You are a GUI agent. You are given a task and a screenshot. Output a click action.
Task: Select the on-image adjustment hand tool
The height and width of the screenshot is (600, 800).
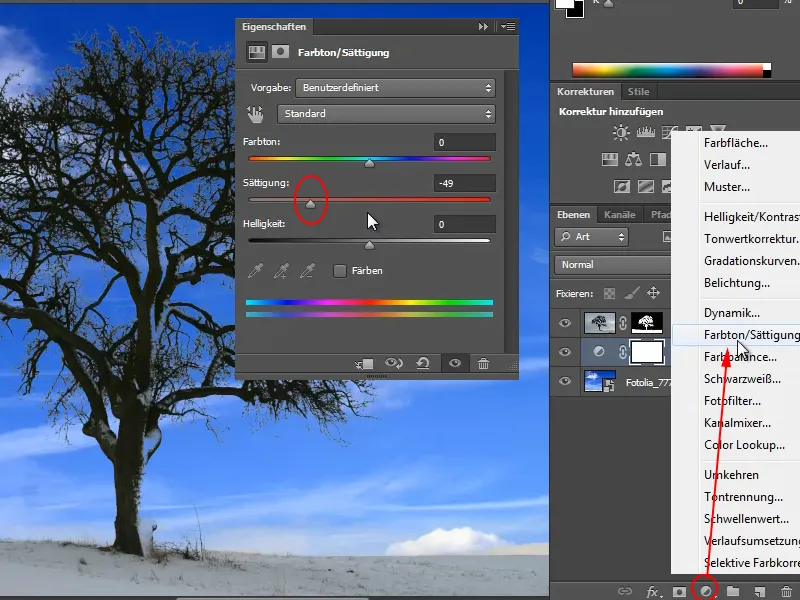pos(255,114)
